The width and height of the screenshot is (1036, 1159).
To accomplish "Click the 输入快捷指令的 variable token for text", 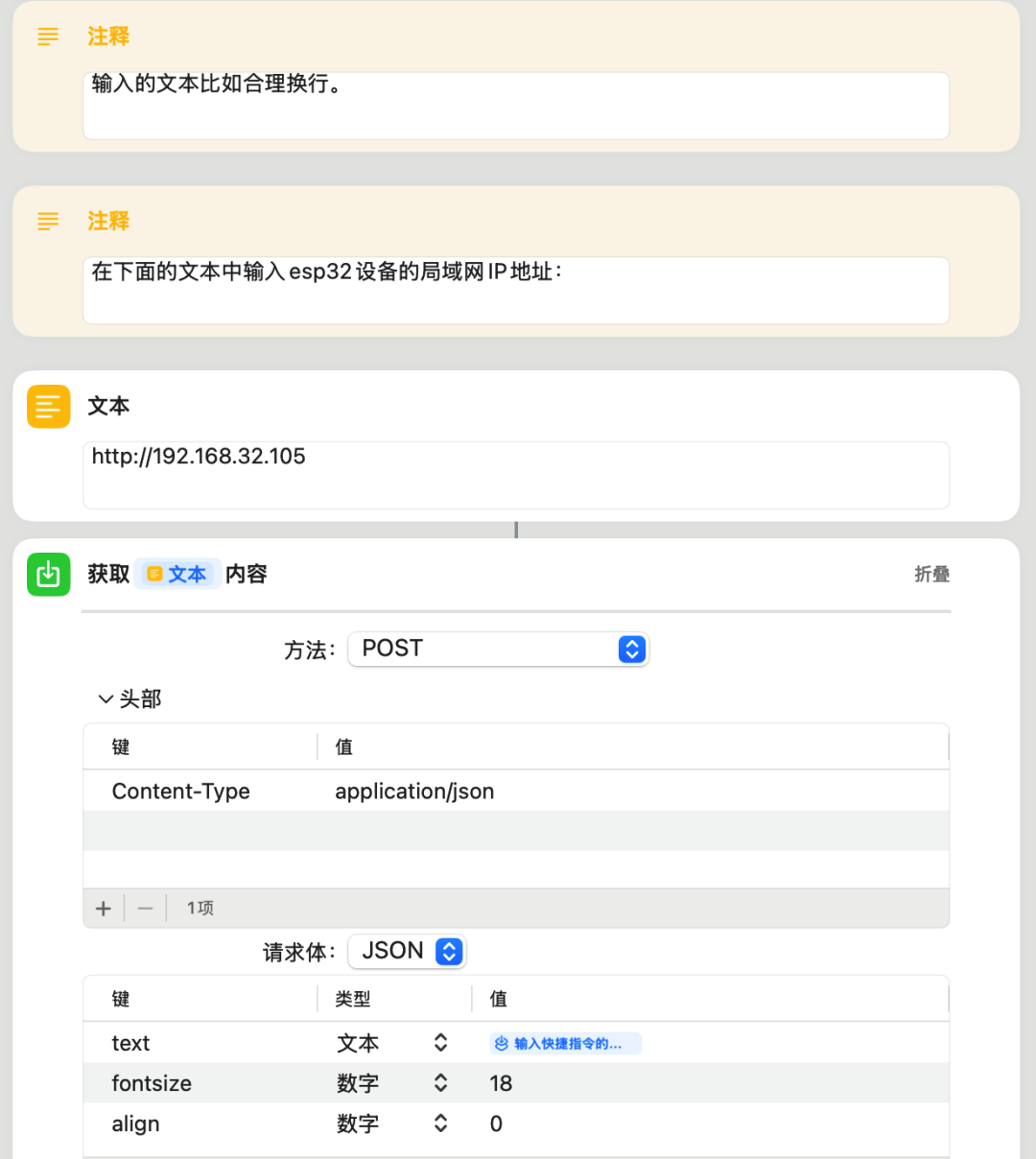I will [x=565, y=1044].
